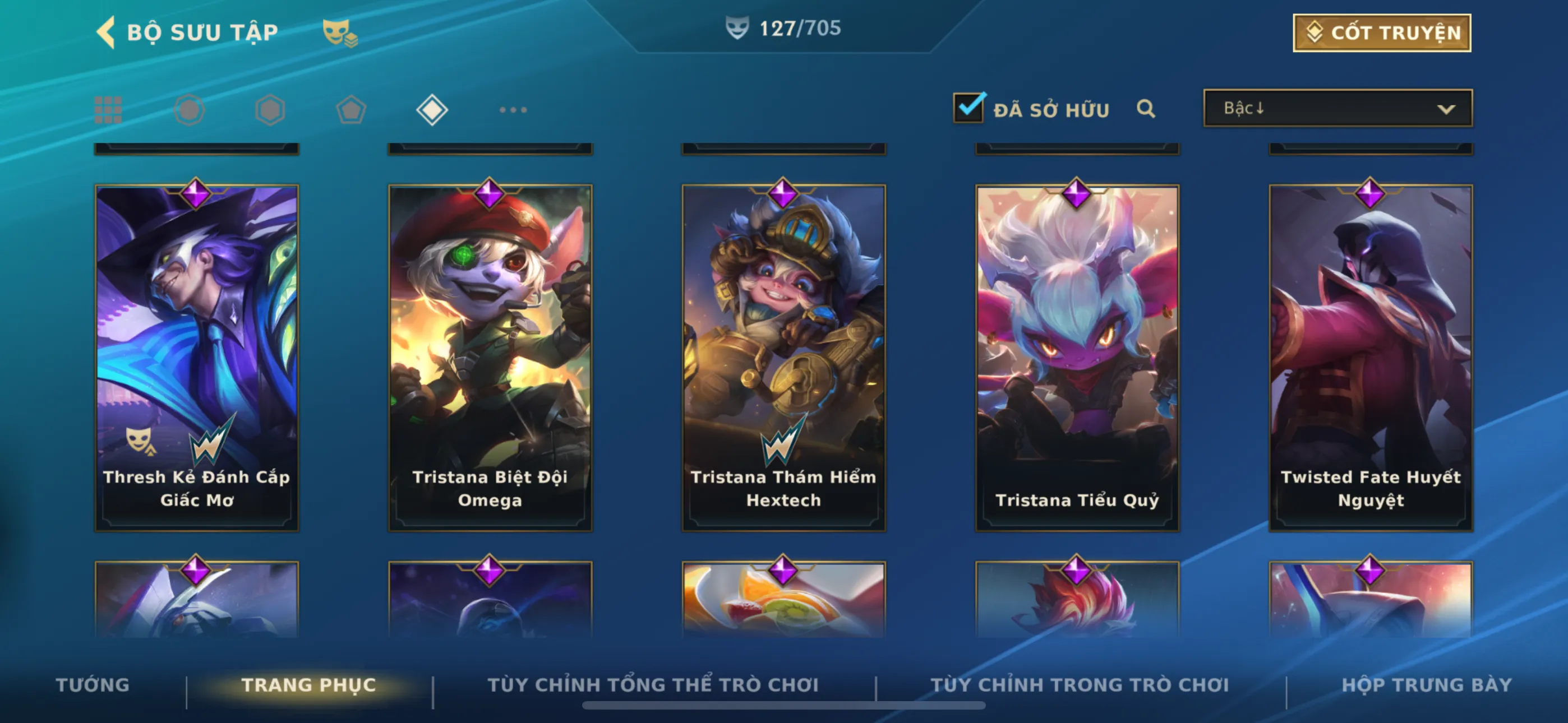Image resolution: width=1568 pixels, height=723 pixels.
Task: Click the horizontal scroll bar at bottom
Action: pyautogui.click(x=783, y=706)
